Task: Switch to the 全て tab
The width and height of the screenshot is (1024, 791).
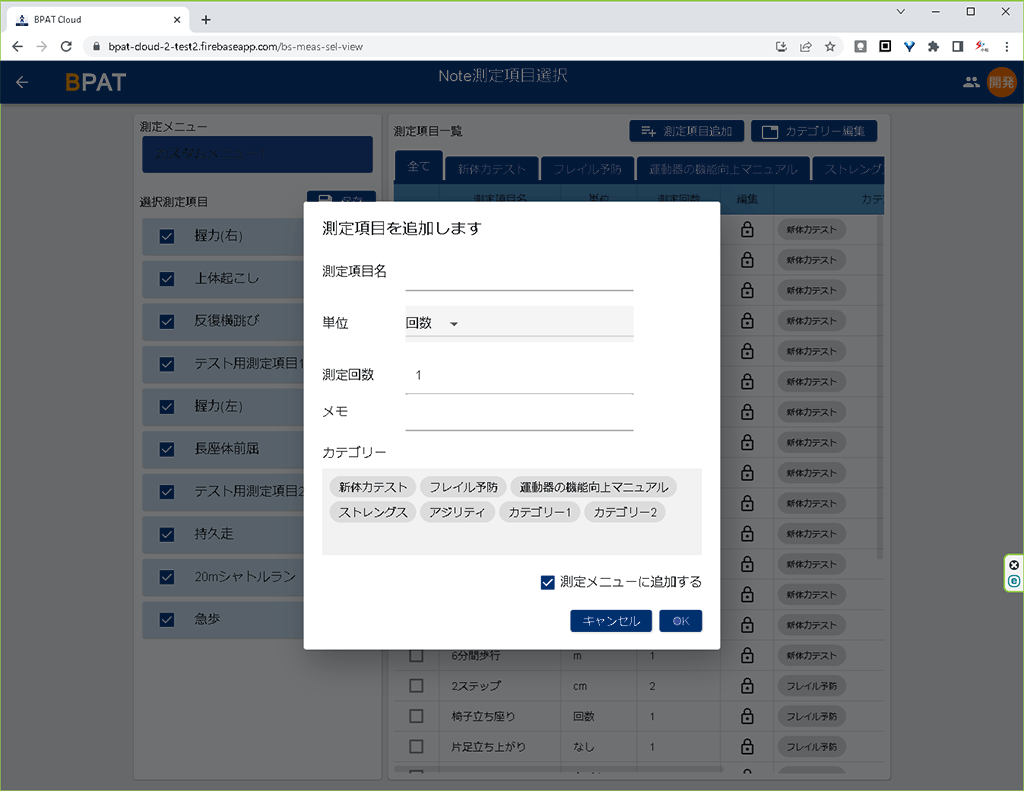Action: pyautogui.click(x=418, y=166)
